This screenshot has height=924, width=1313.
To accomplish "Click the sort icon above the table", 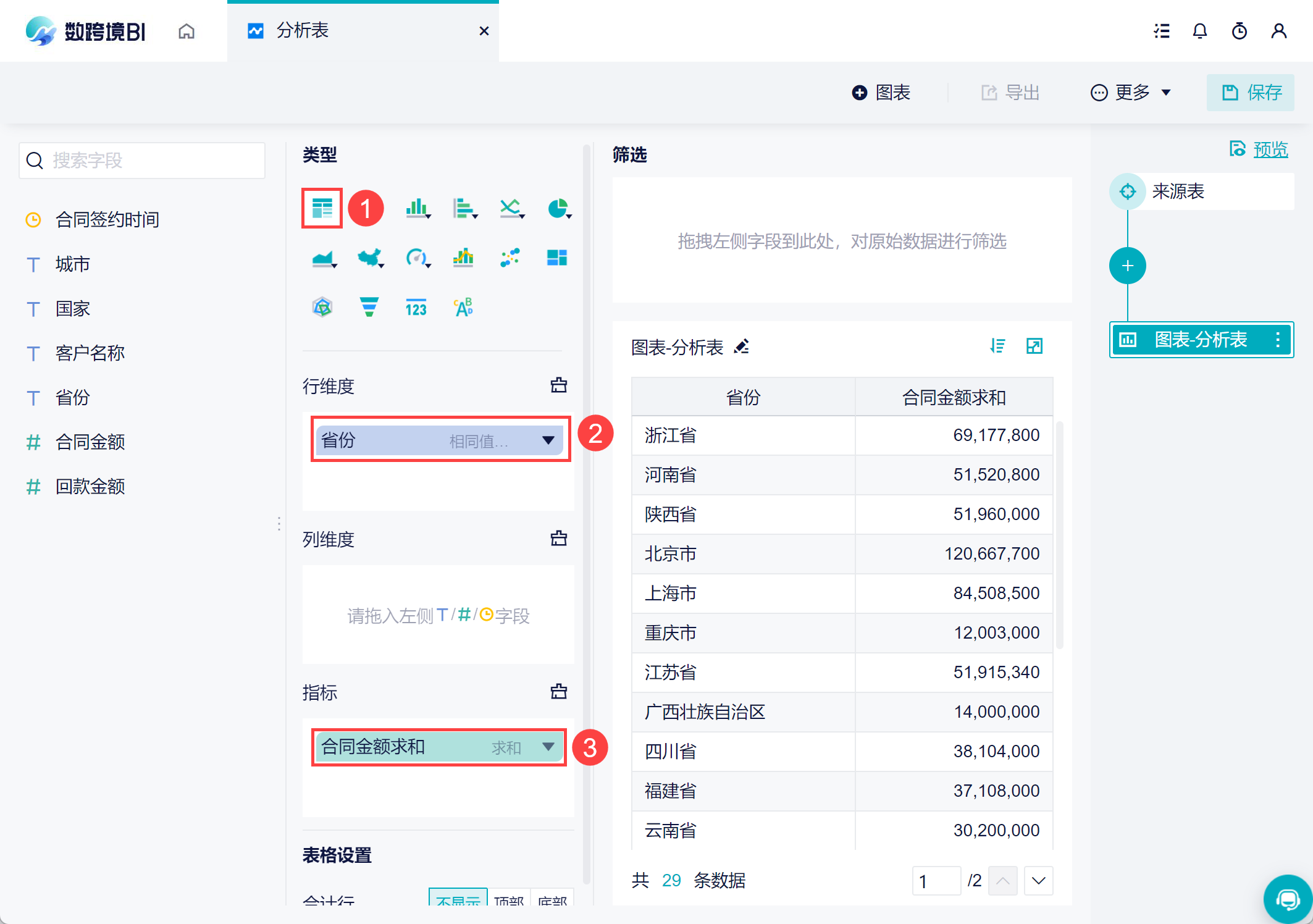I will (x=997, y=346).
